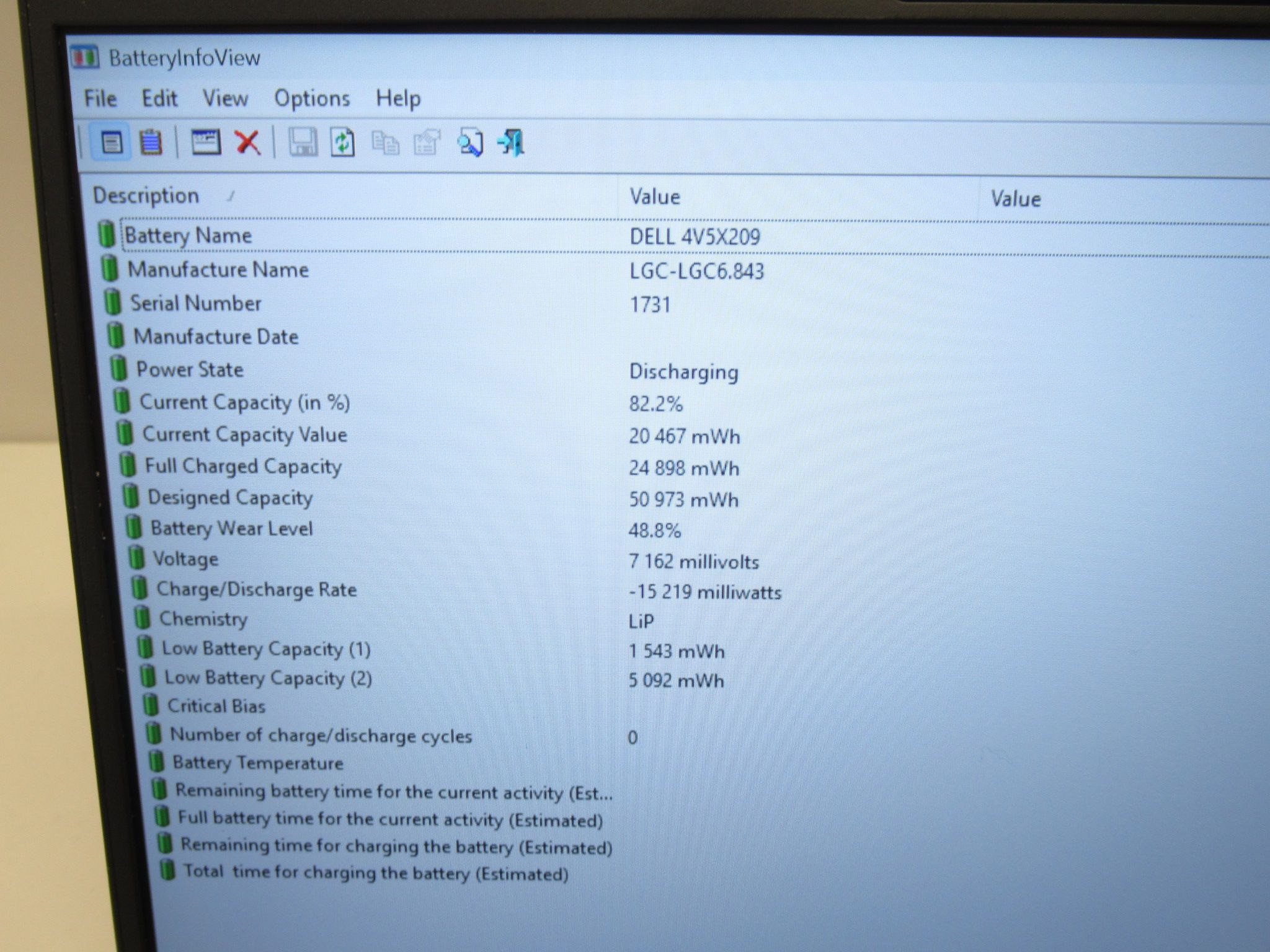The width and height of the screenshot is (1270, 952).
Task: Click the battery icon beside Designed Capacity
Action: 131,496
